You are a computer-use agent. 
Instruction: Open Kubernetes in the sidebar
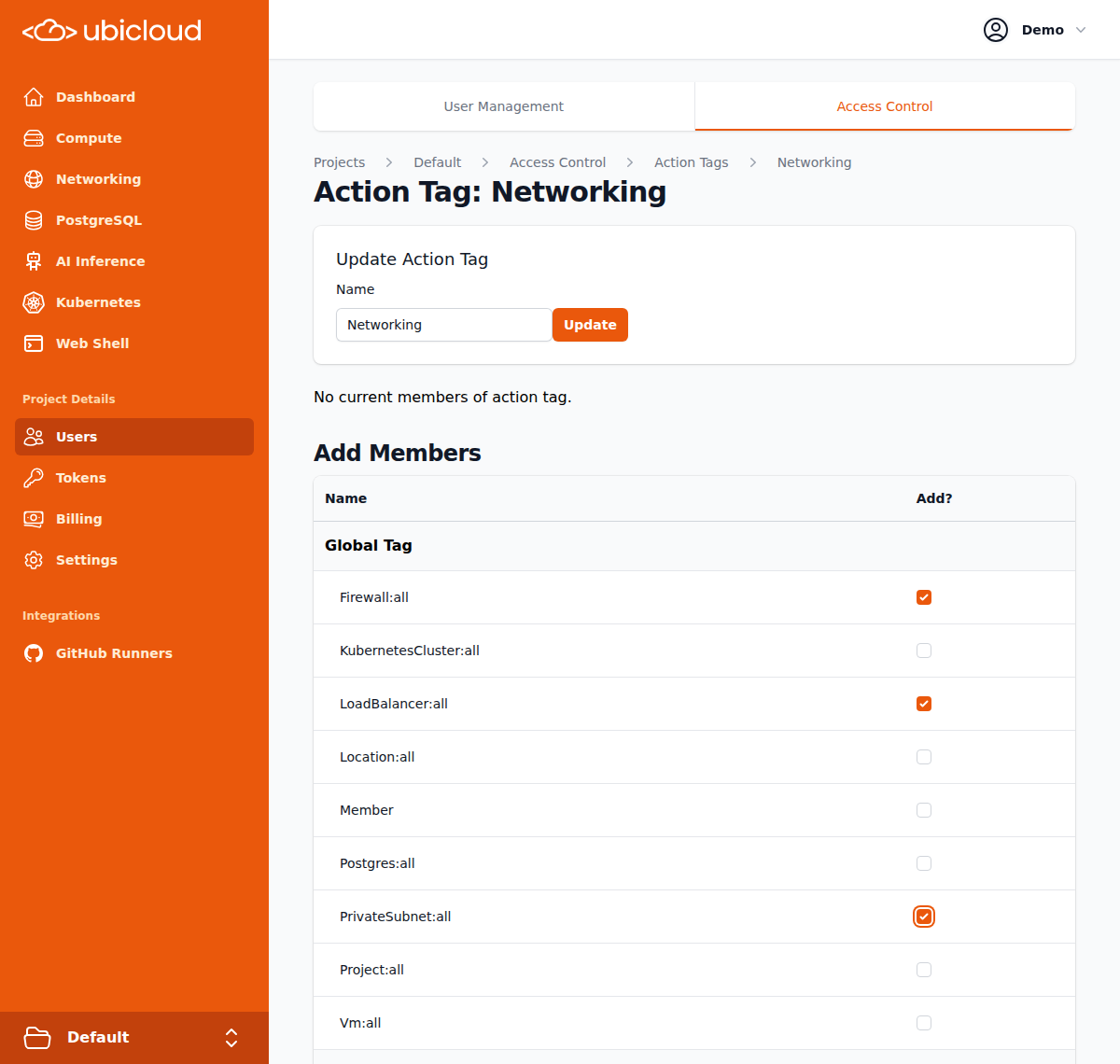(134, 302)
